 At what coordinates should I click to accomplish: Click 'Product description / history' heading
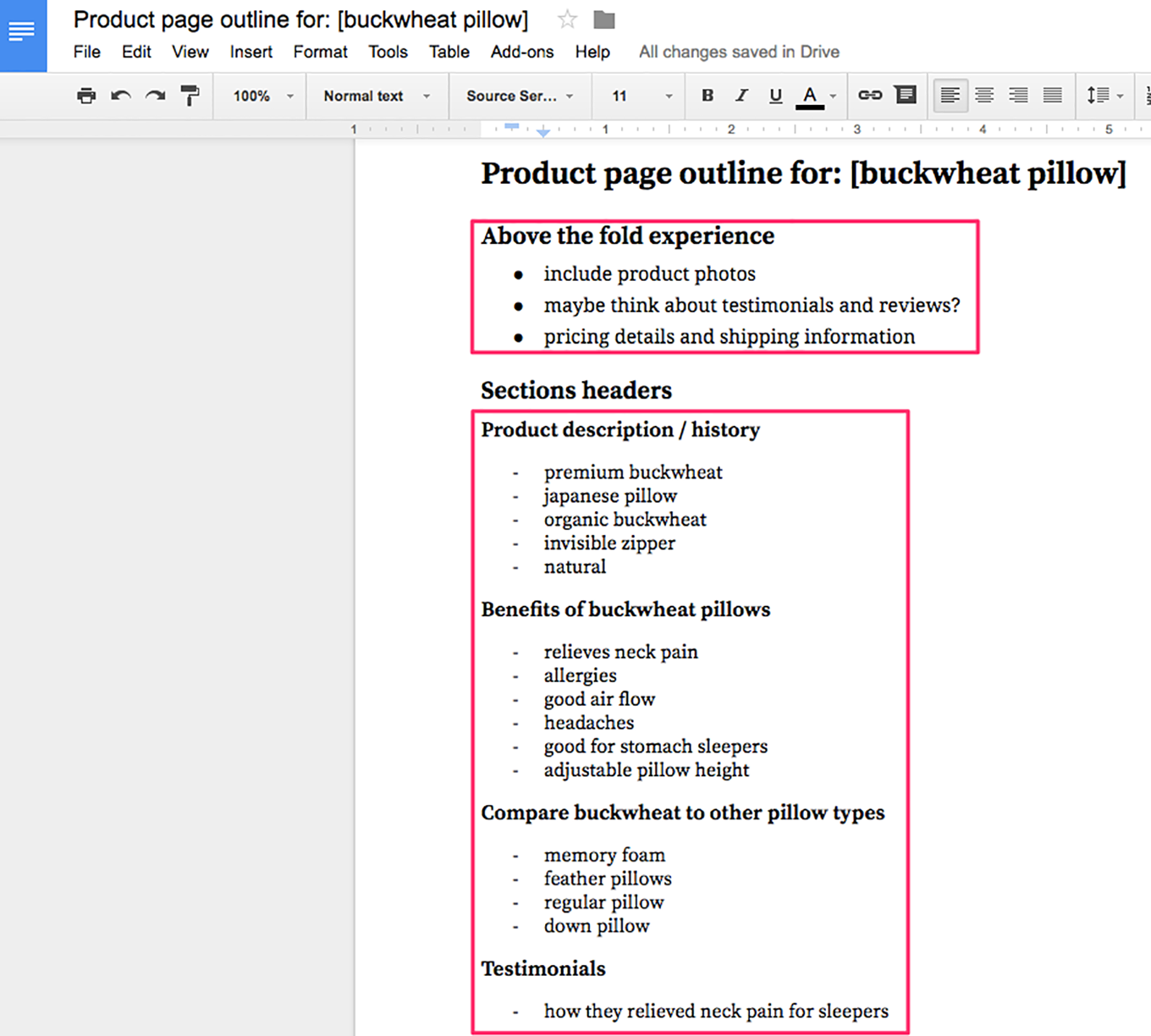pyautogui.click(x=620, y=430)
